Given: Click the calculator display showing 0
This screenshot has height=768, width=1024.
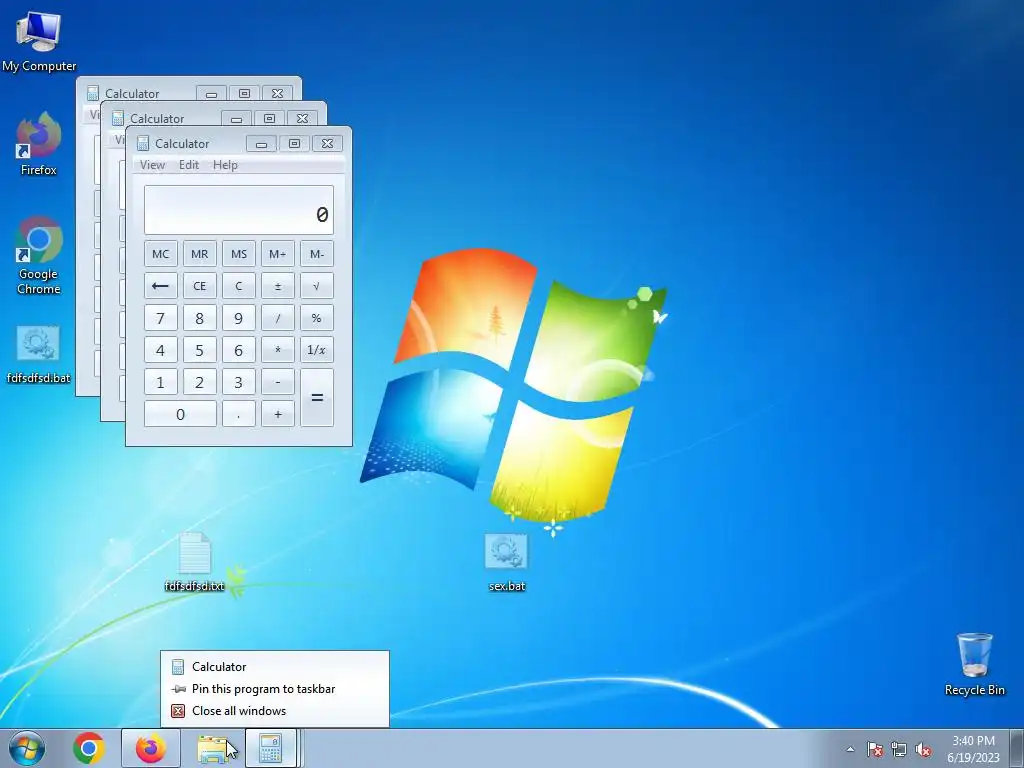Looking at the screenshot, I should point(238,210).
